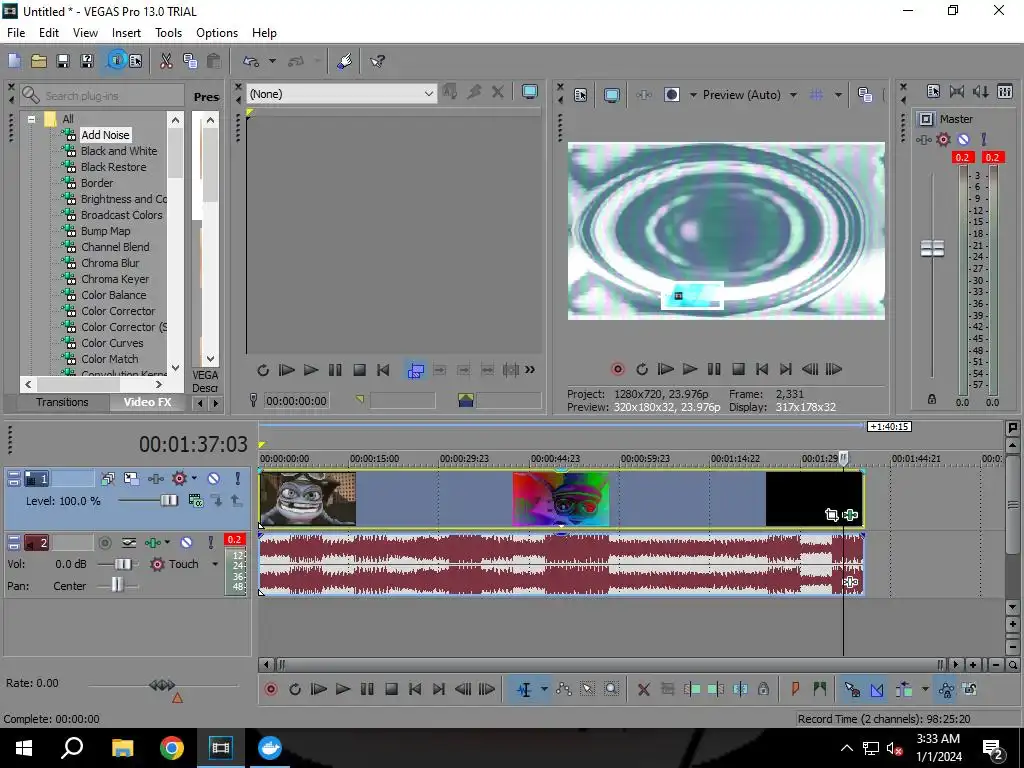Open the Tools menu
The height and width of the screenshot is (768, 1024).
[x=168, y=33]
